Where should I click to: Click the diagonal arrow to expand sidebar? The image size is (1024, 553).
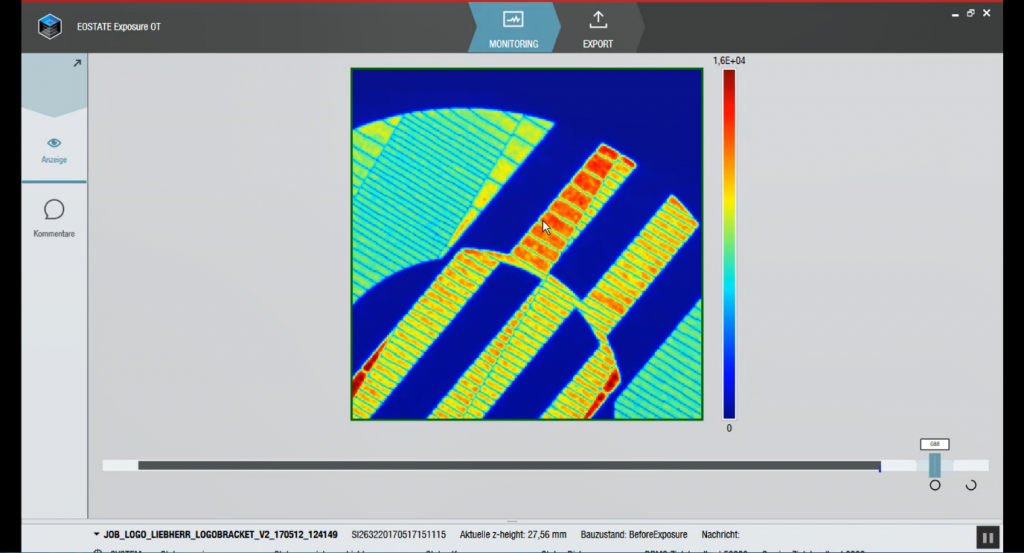click(77, 63)
